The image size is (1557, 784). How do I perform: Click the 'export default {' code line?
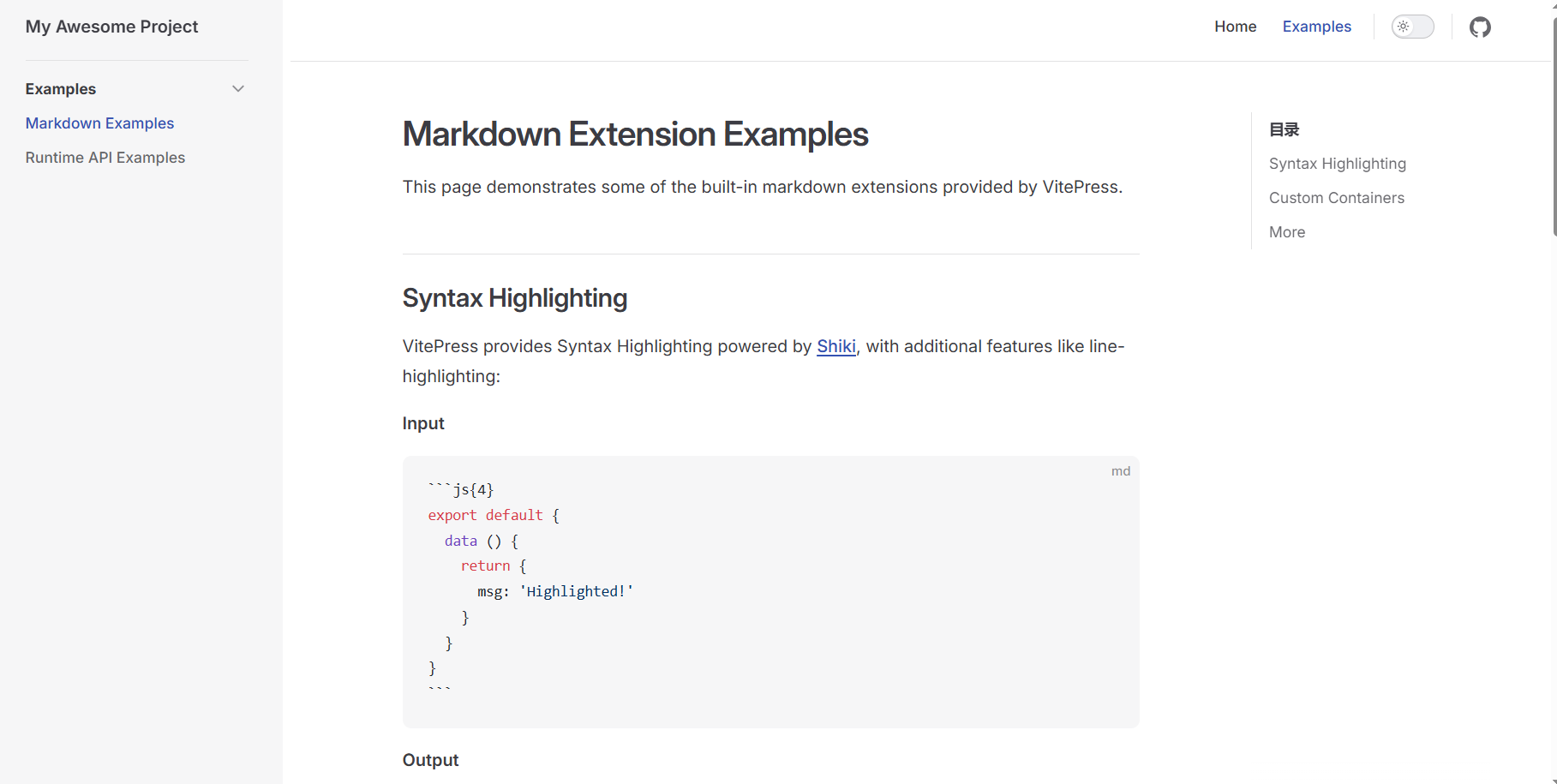(494, 515)
